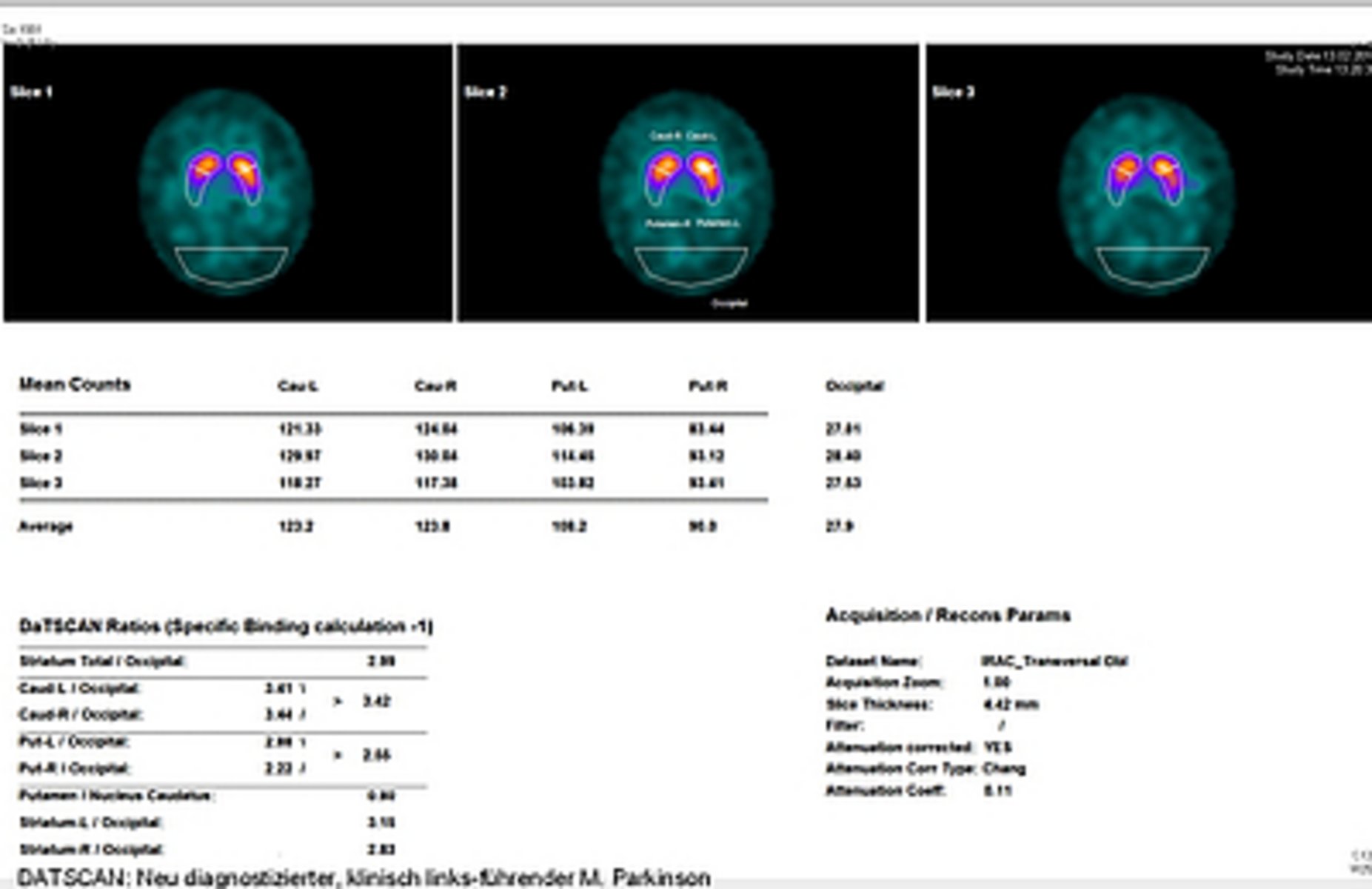The height and width of the screenshot is (889, 1372).
Task: Click the 'Occipital' column header in Mean Counts
Action: 854,386
